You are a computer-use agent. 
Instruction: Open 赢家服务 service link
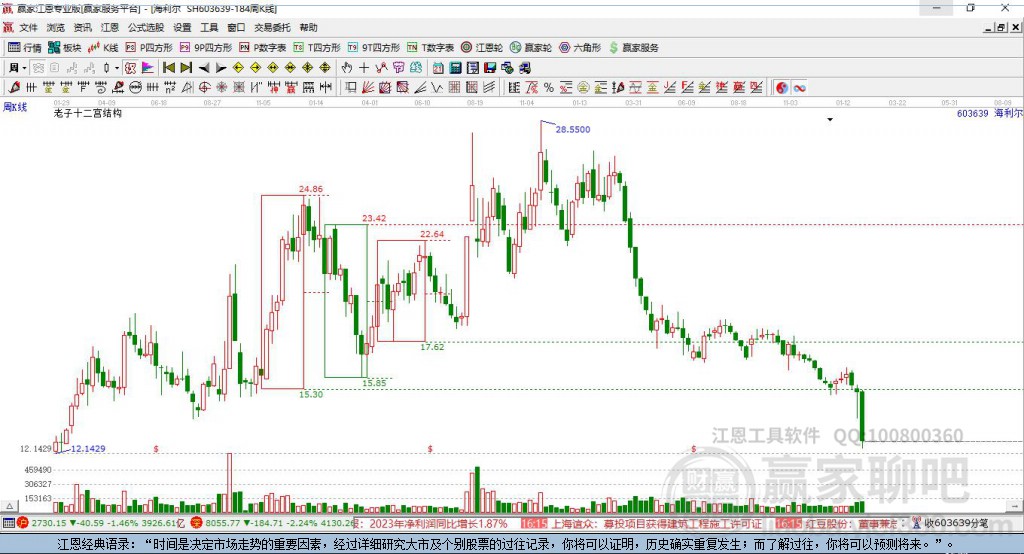point(633,48)
